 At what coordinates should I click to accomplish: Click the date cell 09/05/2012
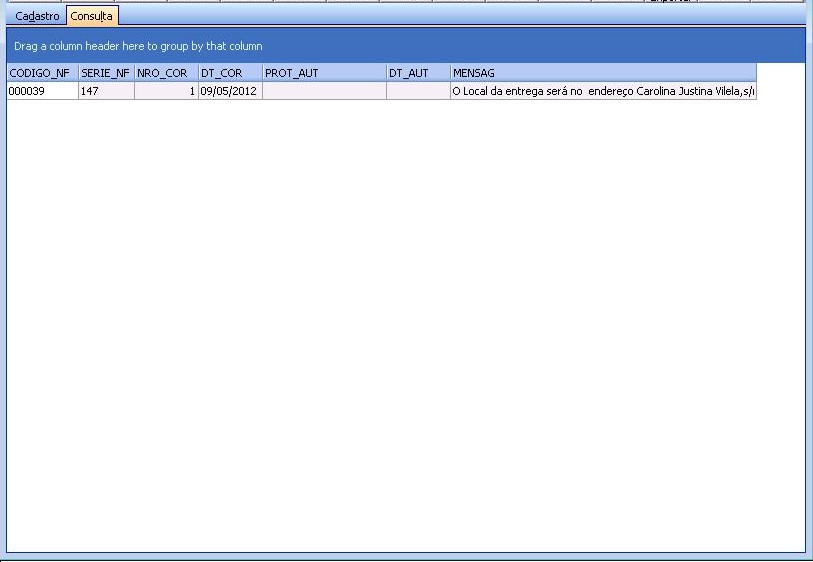point(229,91)
